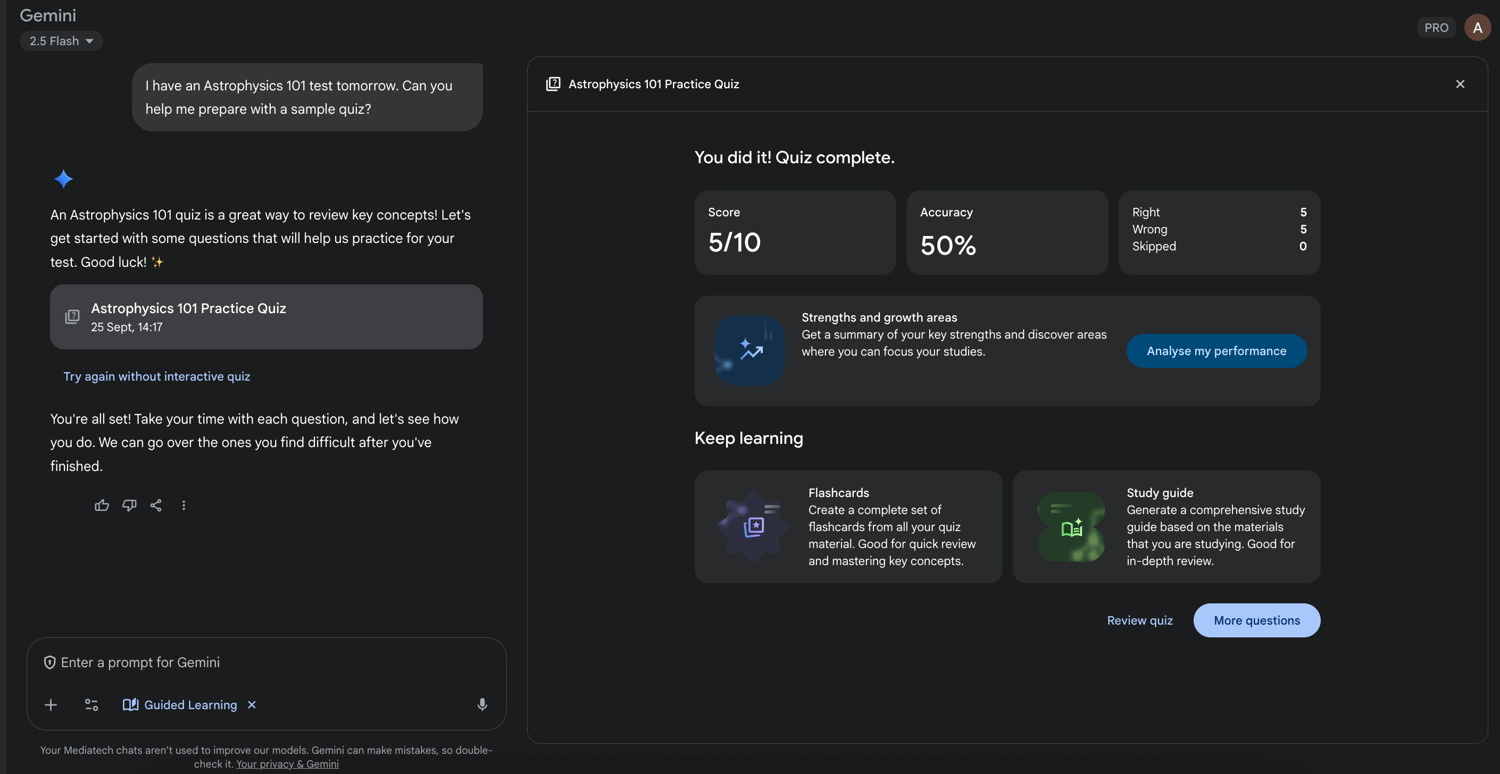Open the Astrophysics 101 Practice Quiz card
Viewport: 1500px width, 774px height.
[266, 317]
